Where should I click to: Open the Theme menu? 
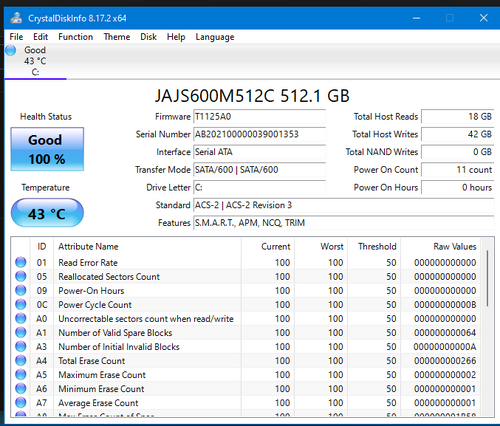(x=117, y=37)
